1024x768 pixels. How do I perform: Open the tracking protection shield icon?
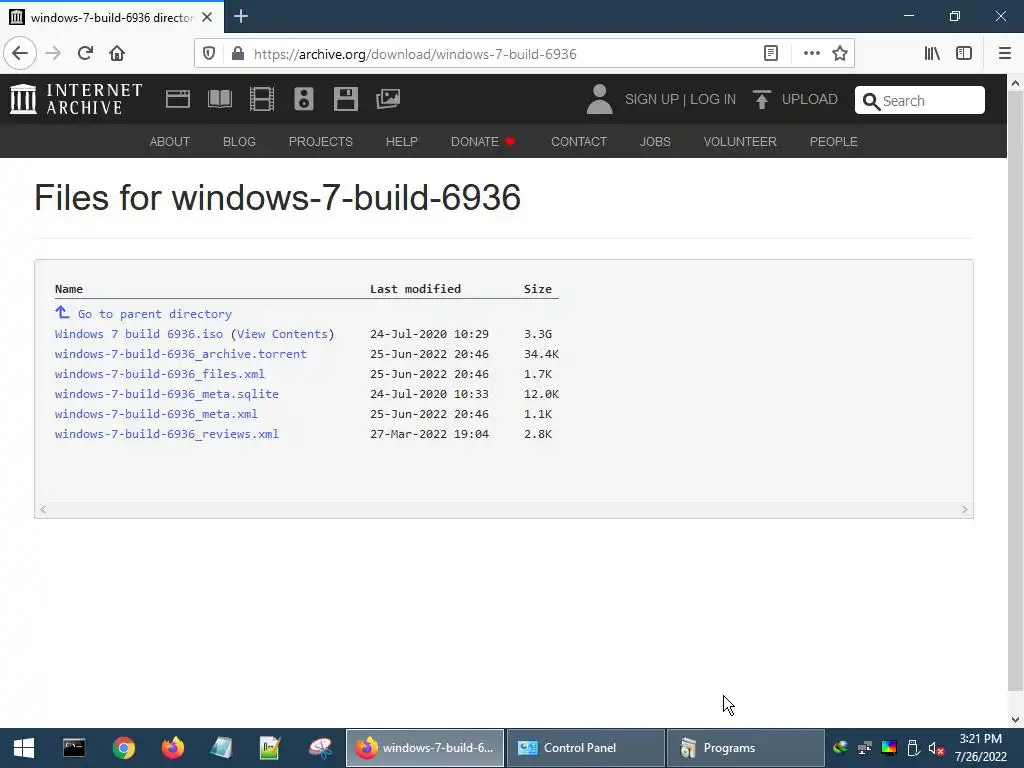(x=209, y=54)
